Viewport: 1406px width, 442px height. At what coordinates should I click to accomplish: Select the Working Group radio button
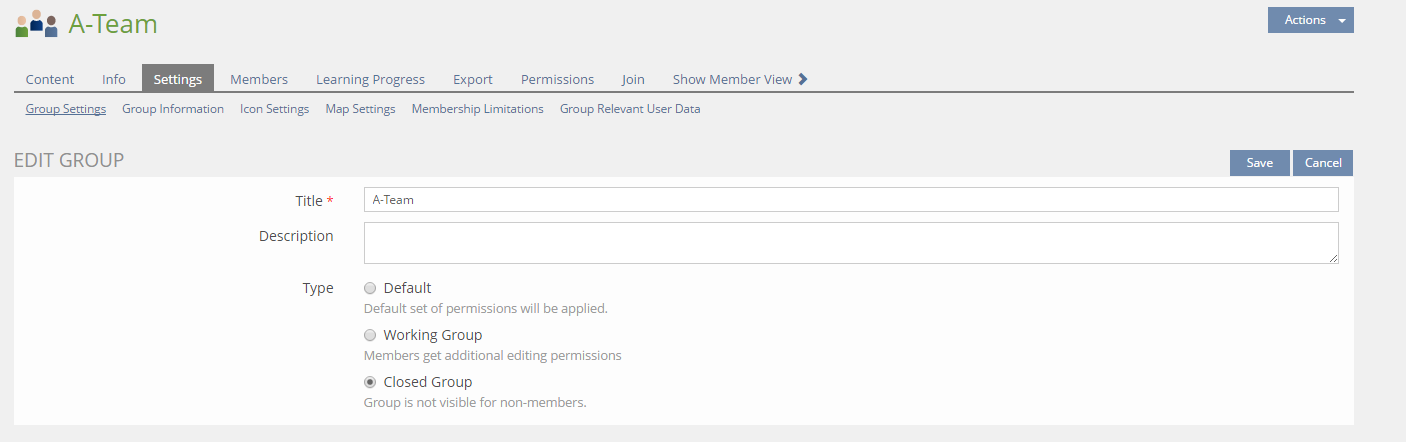click(370, 335)
